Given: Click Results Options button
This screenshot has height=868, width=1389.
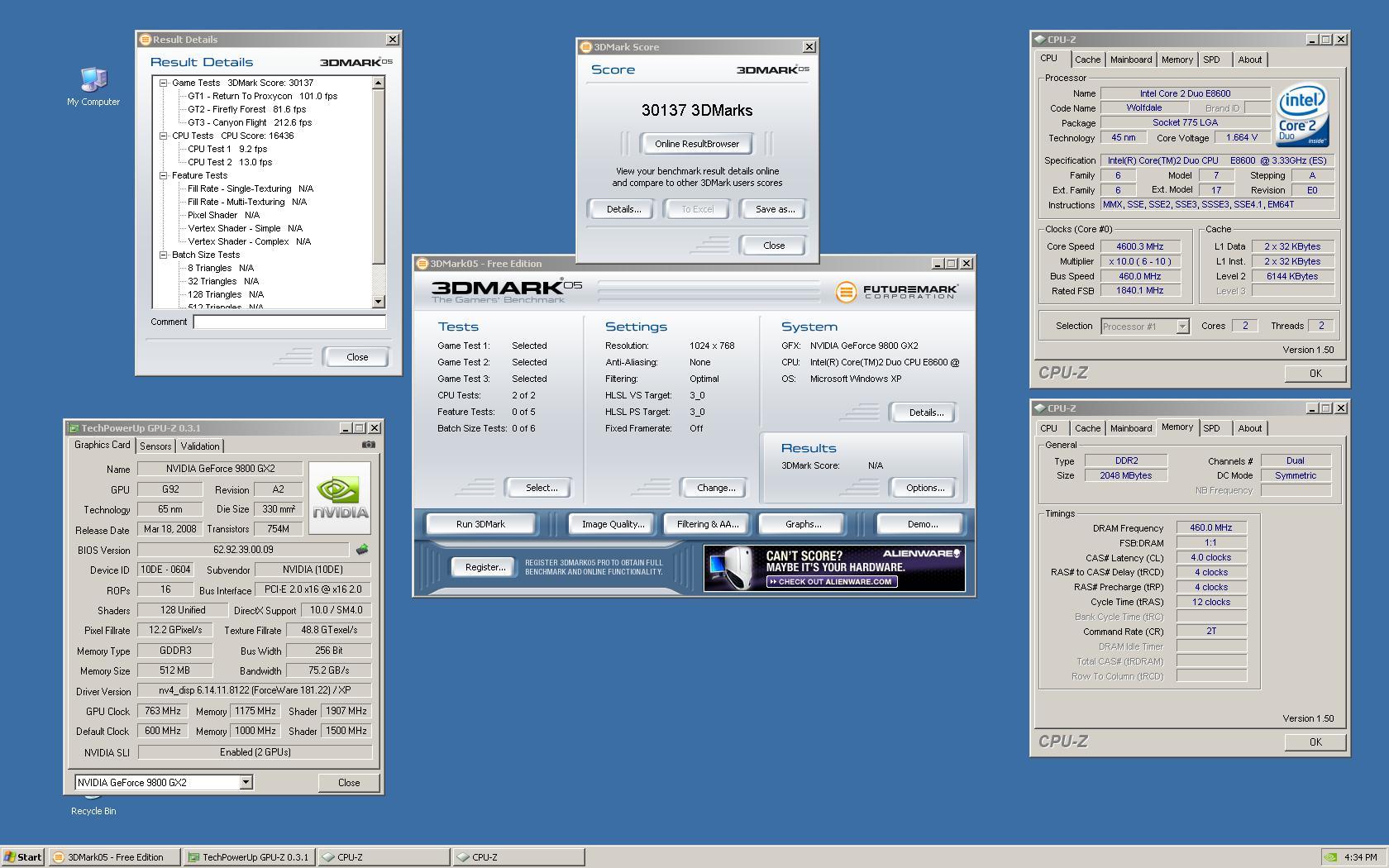Looking at the screenshot, I should [x=925, y=488].
